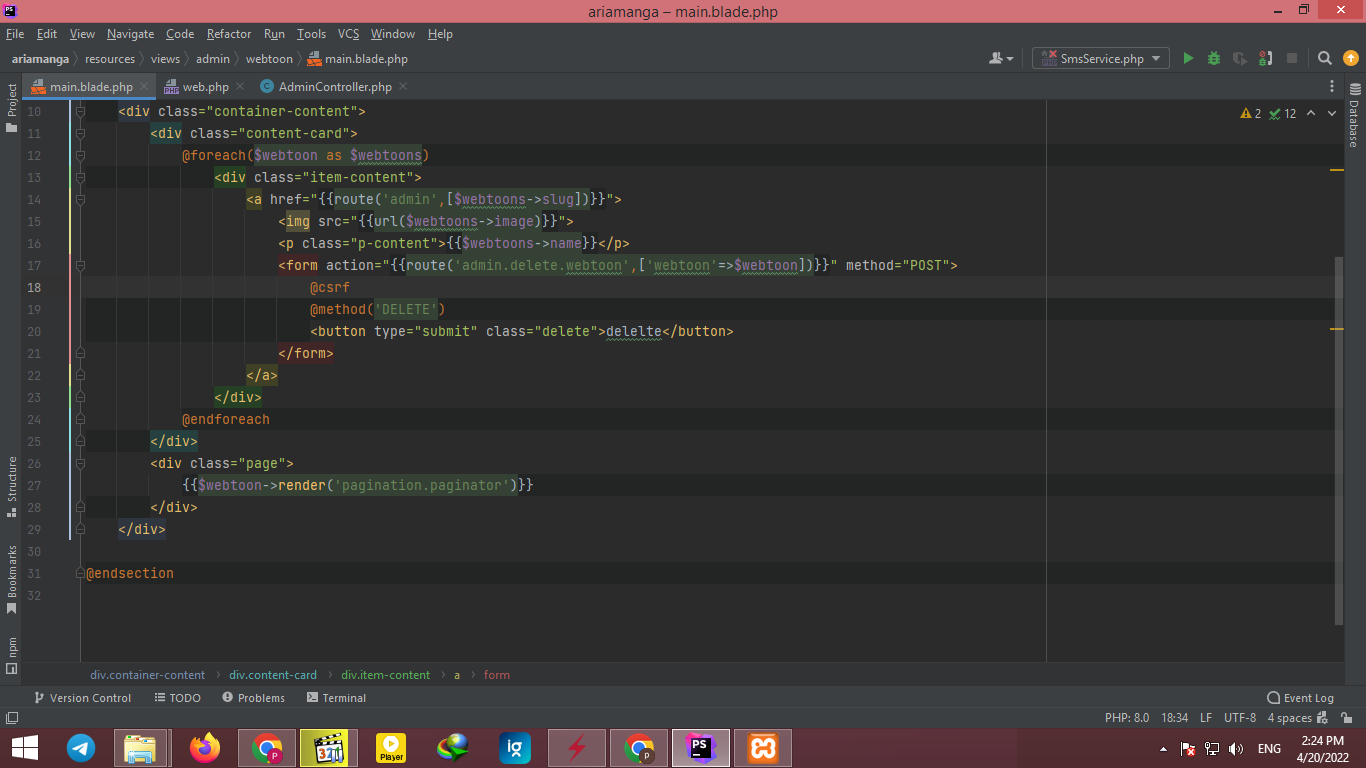Expand the Code With Me user dropdown

pos(1001,59)
